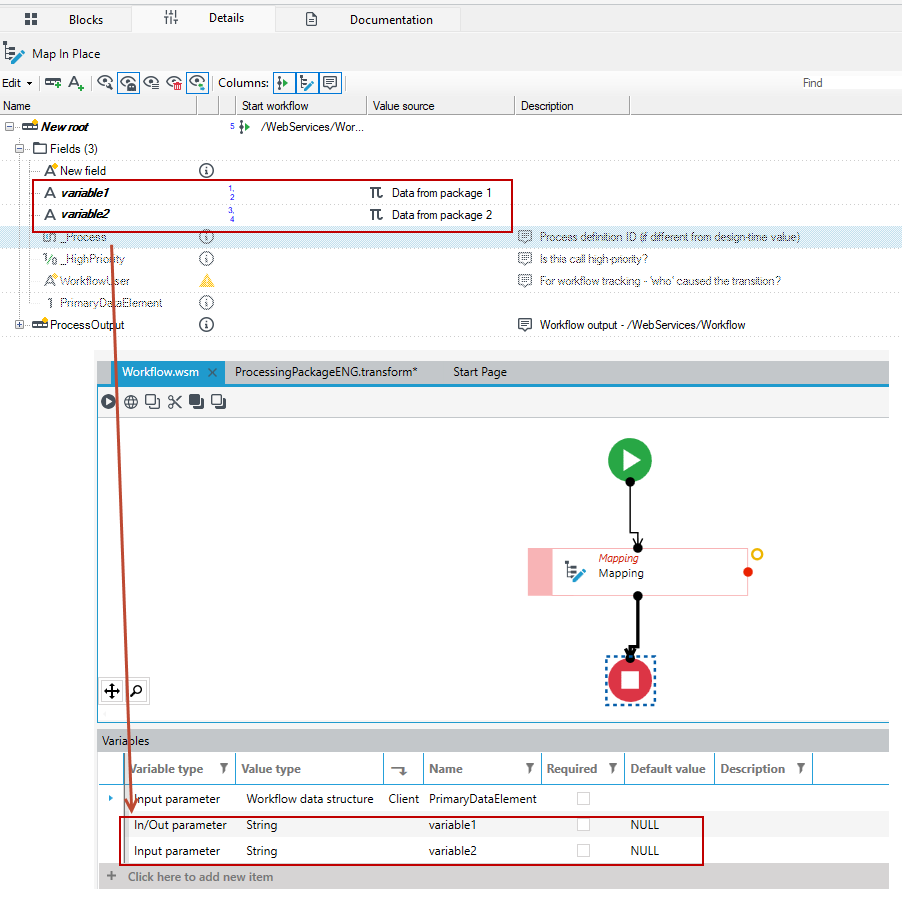This screenshot has height=897, width=902.
Task: Click the globe icon in workflow toolbar
Action: click(x=131, y=402)
